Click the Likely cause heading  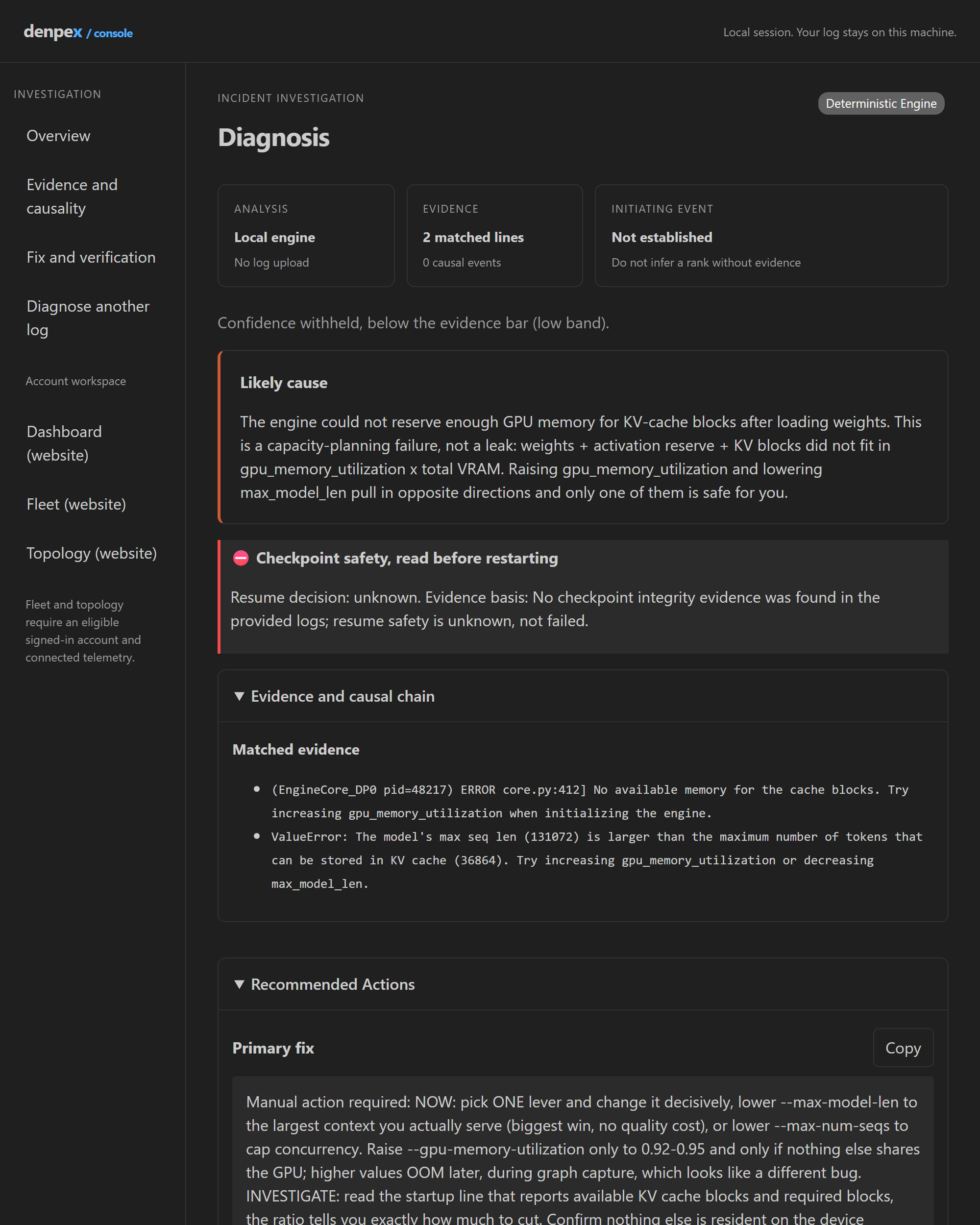point(284,383)
